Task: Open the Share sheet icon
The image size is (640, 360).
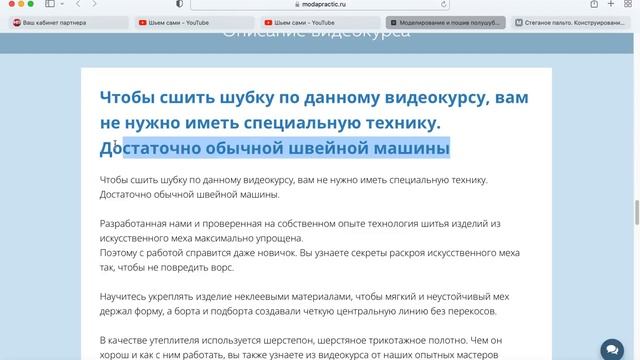Action: (594, 4)
